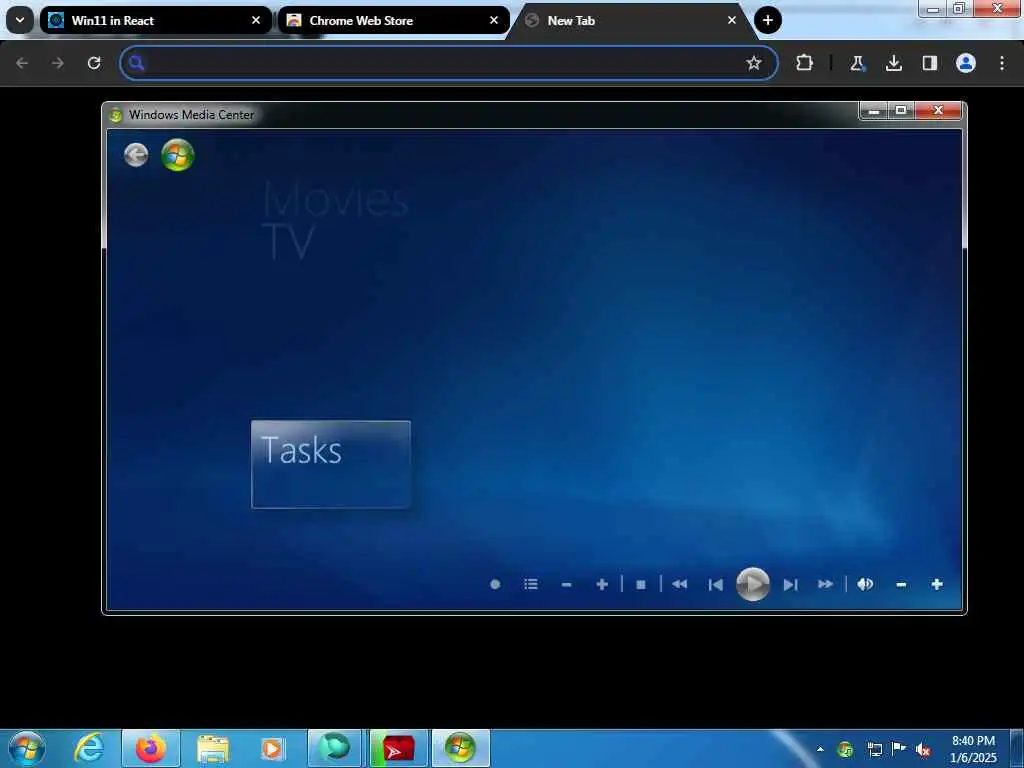Viewport: 1024px width, 768px height.
Task: Skip to next track
Action: [x=790, y=584]
